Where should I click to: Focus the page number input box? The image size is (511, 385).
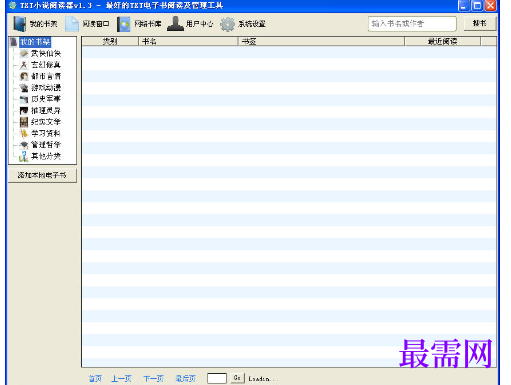[217, 378]
